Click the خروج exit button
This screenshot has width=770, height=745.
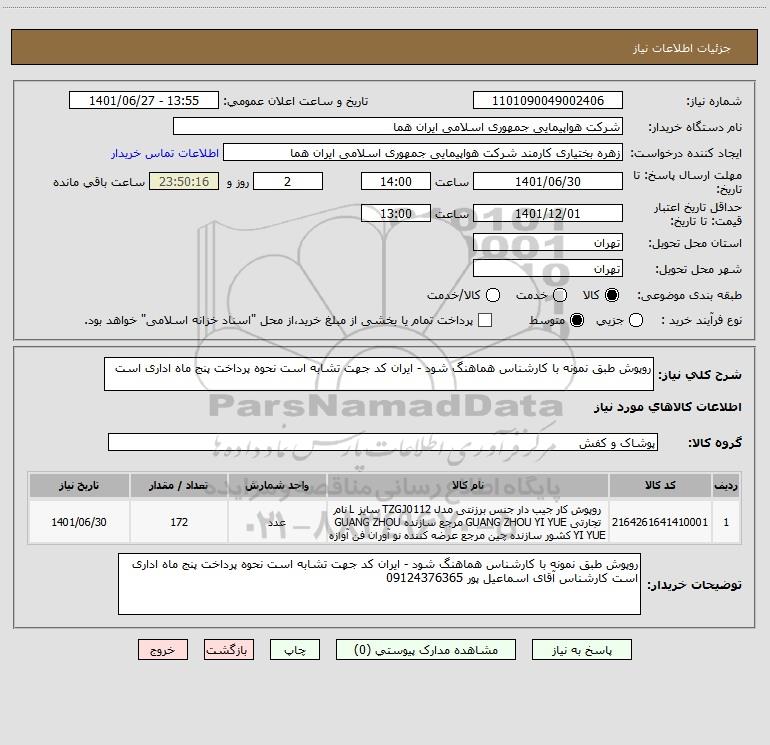click(163, 650)
